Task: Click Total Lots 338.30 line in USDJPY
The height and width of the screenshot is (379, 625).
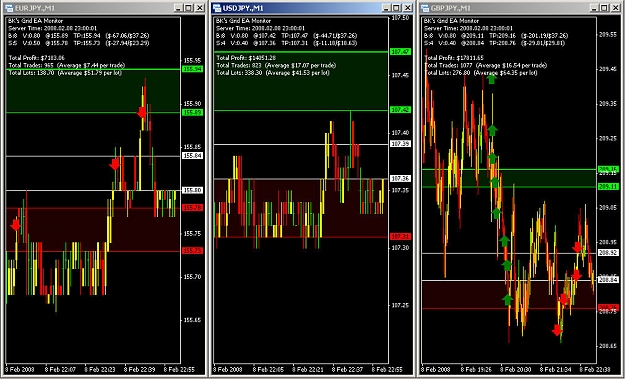Action: coord(273,73)
